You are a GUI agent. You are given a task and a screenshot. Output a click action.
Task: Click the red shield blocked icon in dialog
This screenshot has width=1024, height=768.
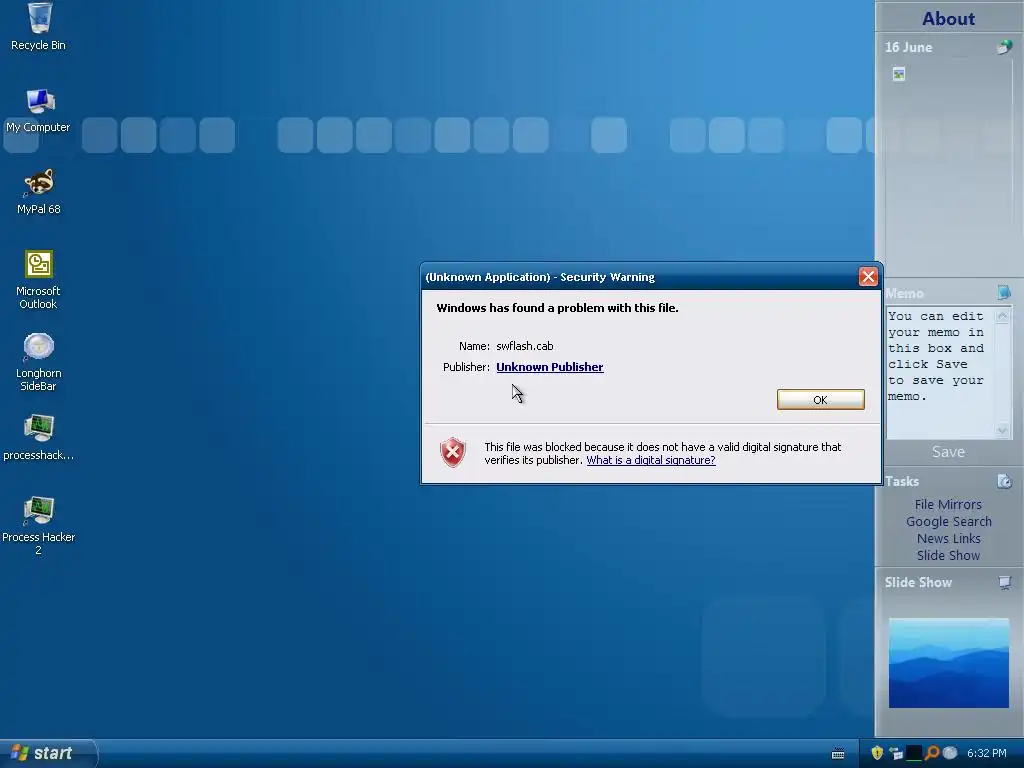click(x=453, y=453)
